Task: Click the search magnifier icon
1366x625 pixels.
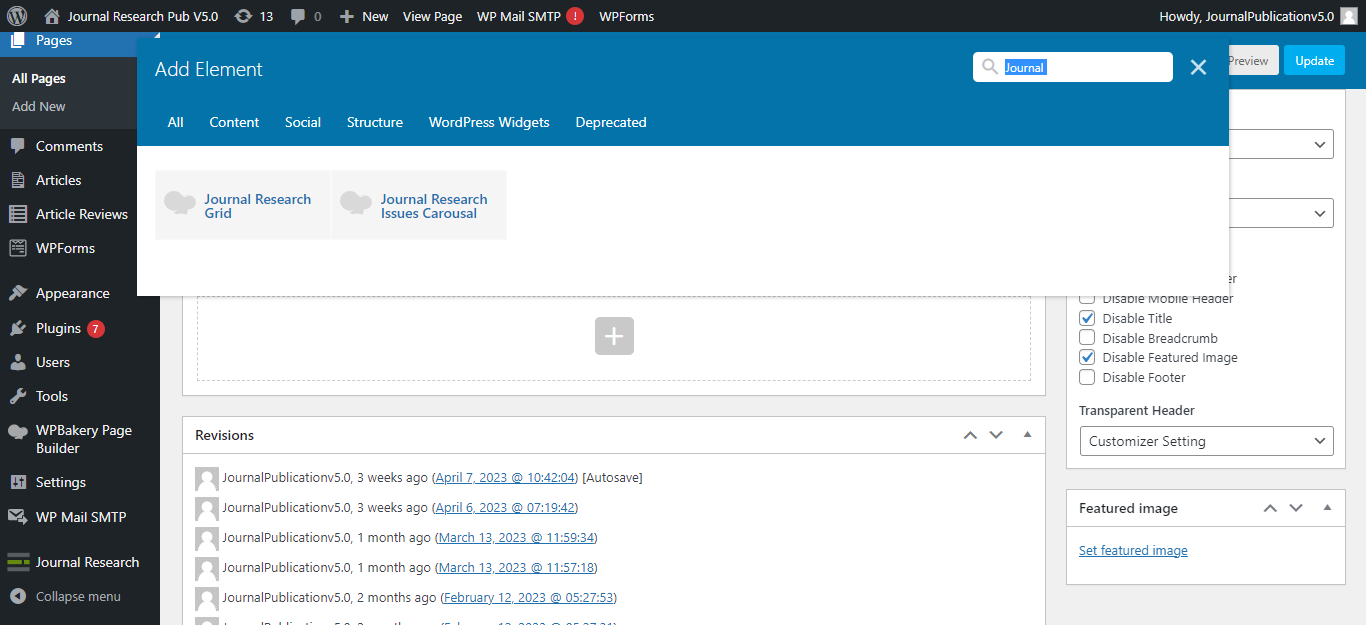Action: pyautogui.click(x=990, y=67)
